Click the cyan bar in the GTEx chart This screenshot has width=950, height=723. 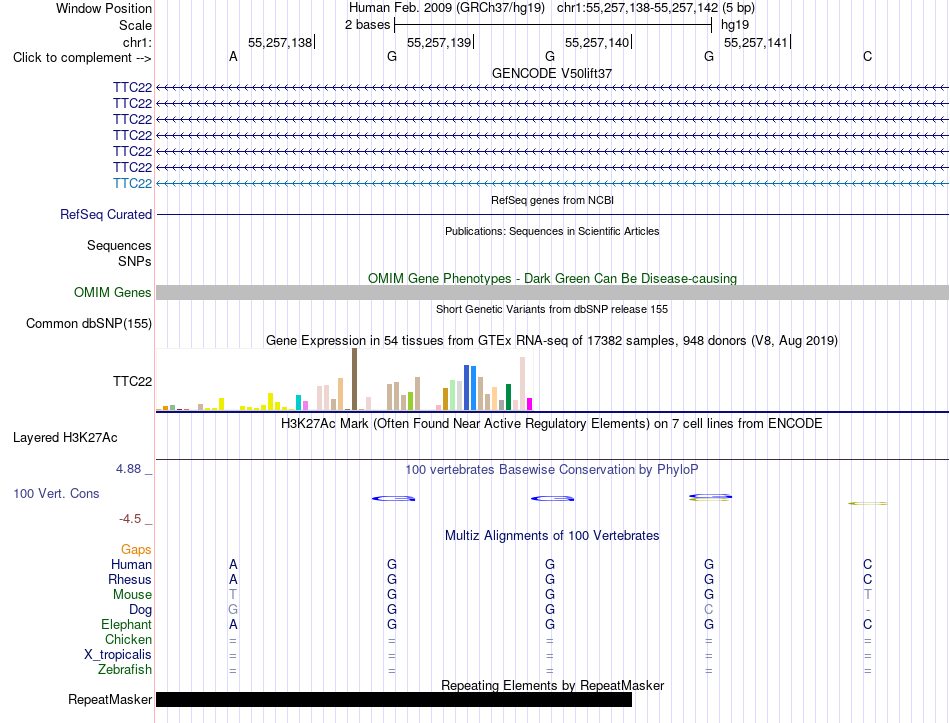tap(299, 403)
